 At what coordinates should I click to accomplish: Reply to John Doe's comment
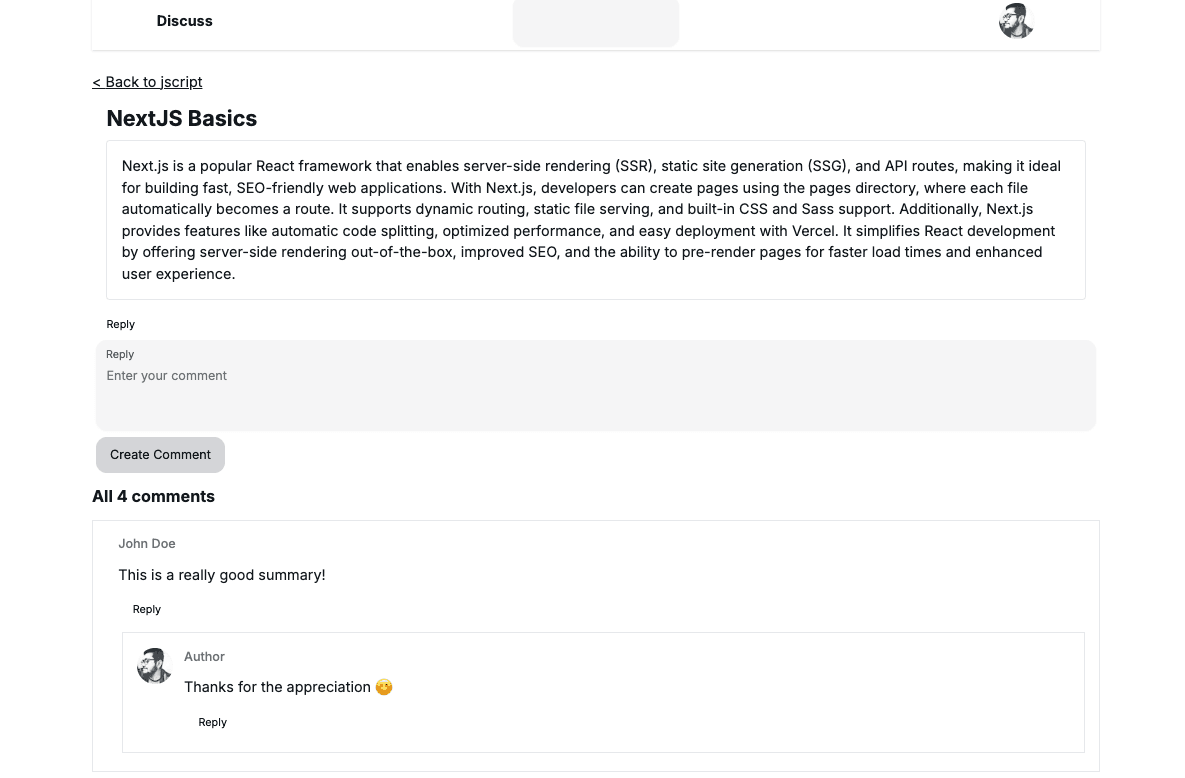[x=147, y=609]
